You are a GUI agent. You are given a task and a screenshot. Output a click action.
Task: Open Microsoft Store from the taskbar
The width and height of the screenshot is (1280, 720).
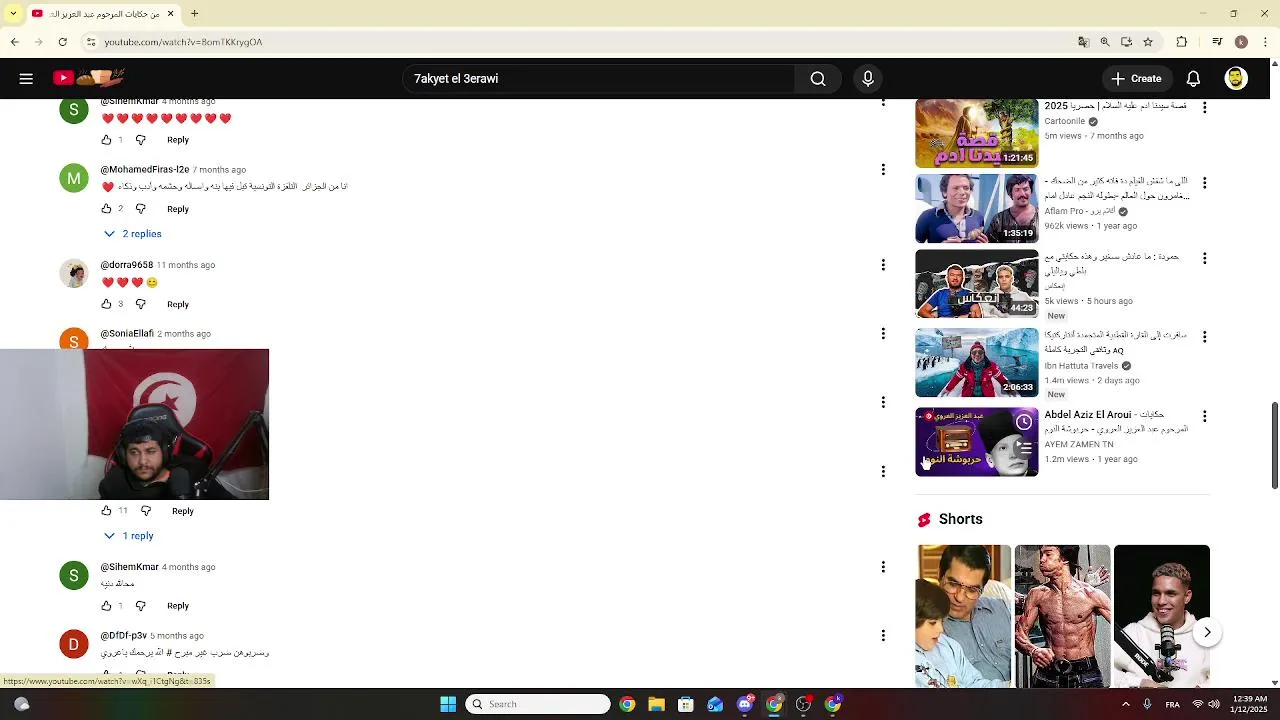[x=685, y=704]
